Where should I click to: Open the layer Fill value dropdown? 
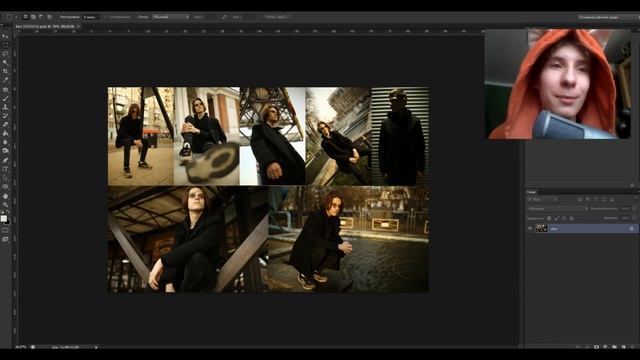[x=634, y=218]
